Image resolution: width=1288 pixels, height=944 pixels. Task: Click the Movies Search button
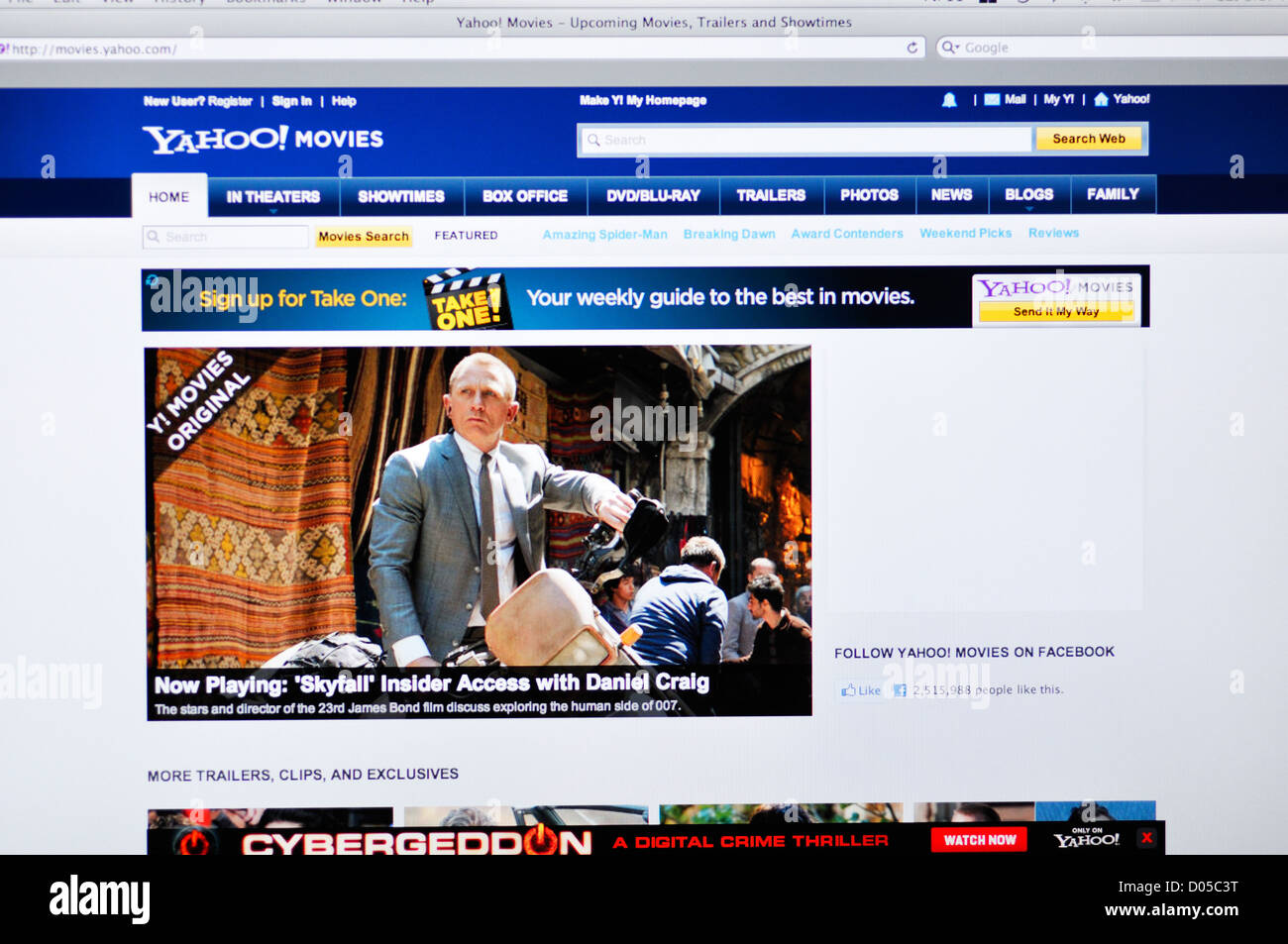[364, 237]
